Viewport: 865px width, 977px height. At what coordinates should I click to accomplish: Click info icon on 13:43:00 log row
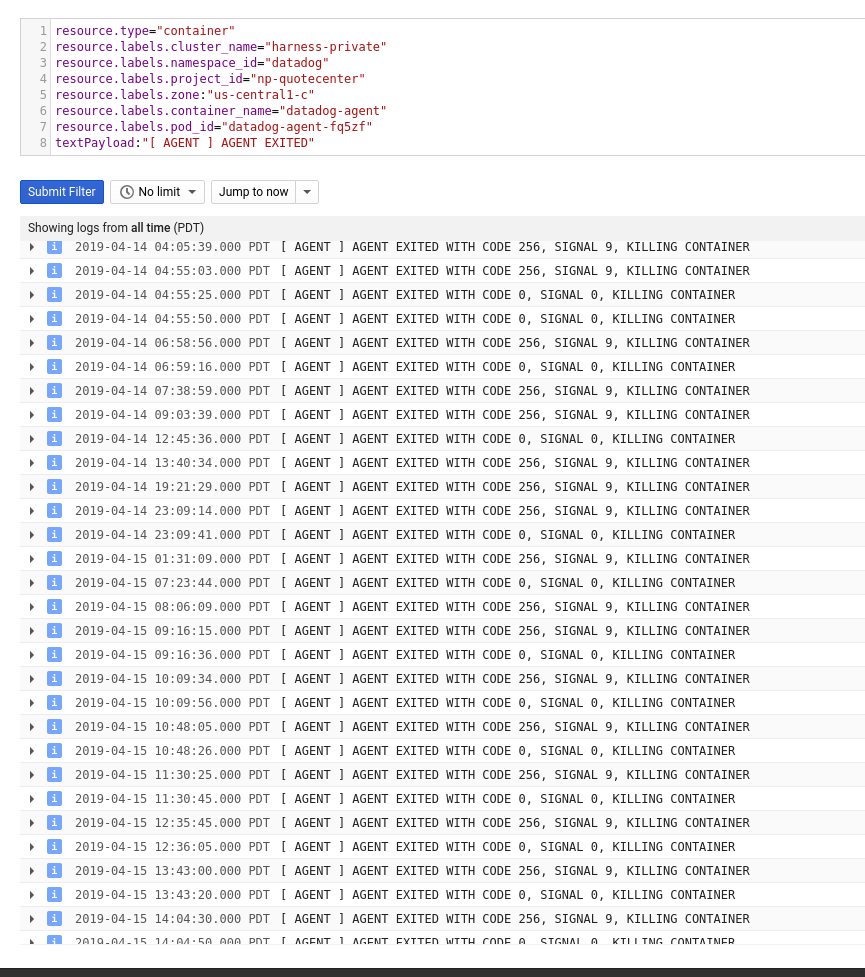click(54, 870)
